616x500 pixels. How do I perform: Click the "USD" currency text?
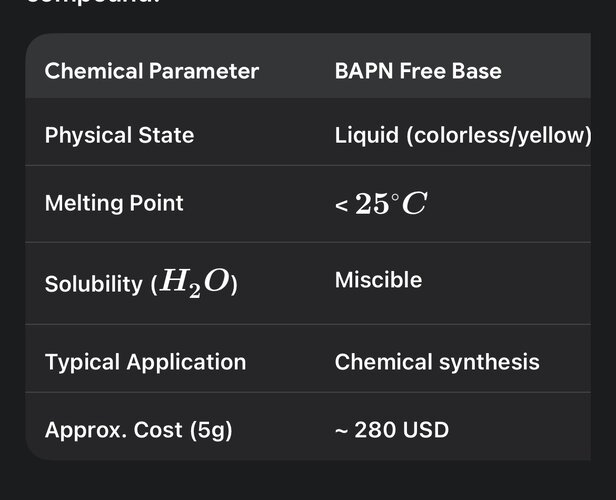[x=424, y=430]
